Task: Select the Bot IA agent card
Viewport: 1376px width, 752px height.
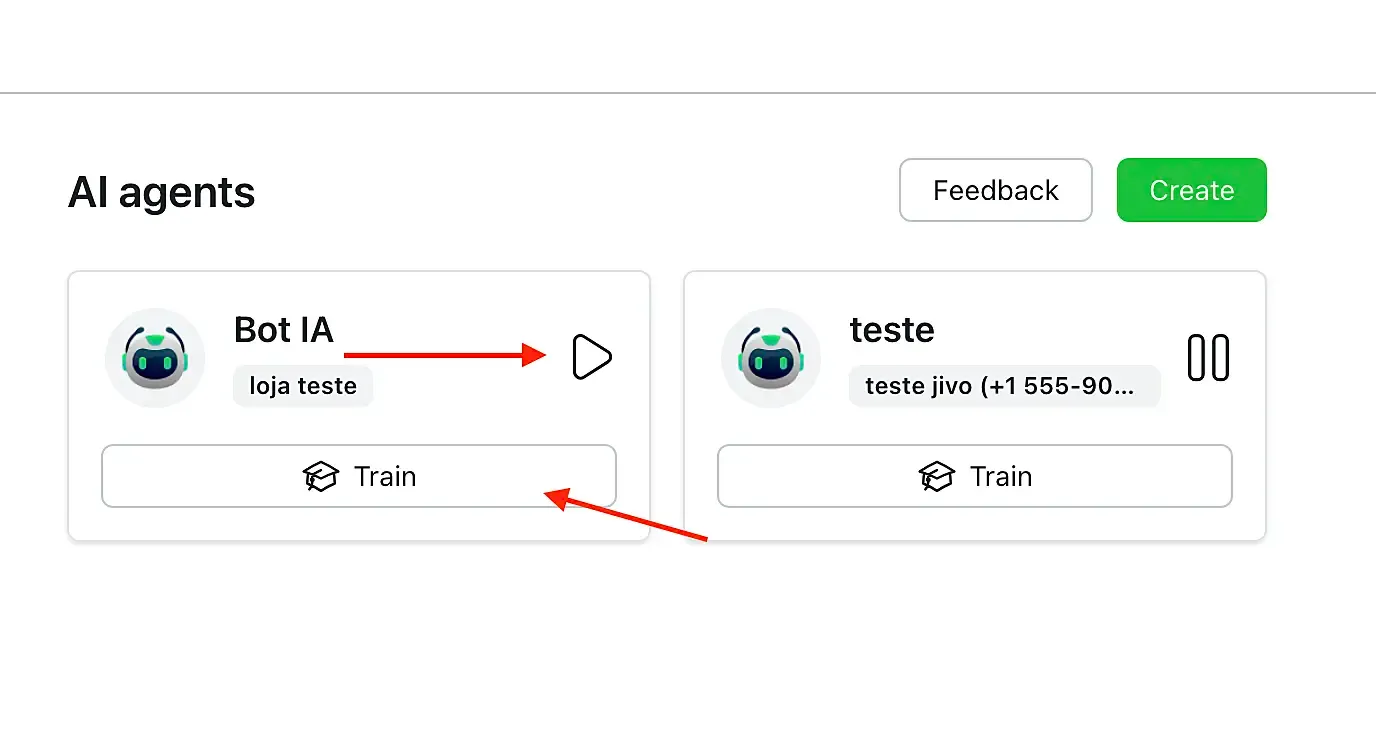Action: point(359,406)
